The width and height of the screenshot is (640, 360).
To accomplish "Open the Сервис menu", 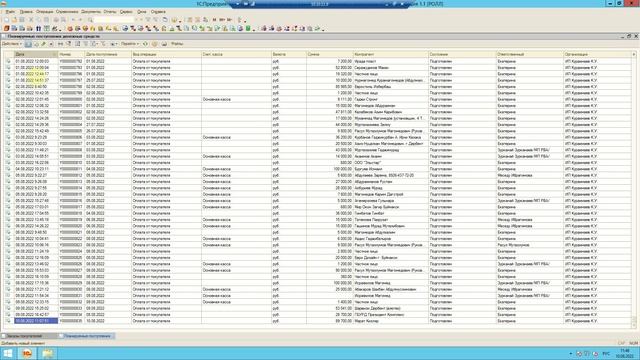I will [126, 12].
